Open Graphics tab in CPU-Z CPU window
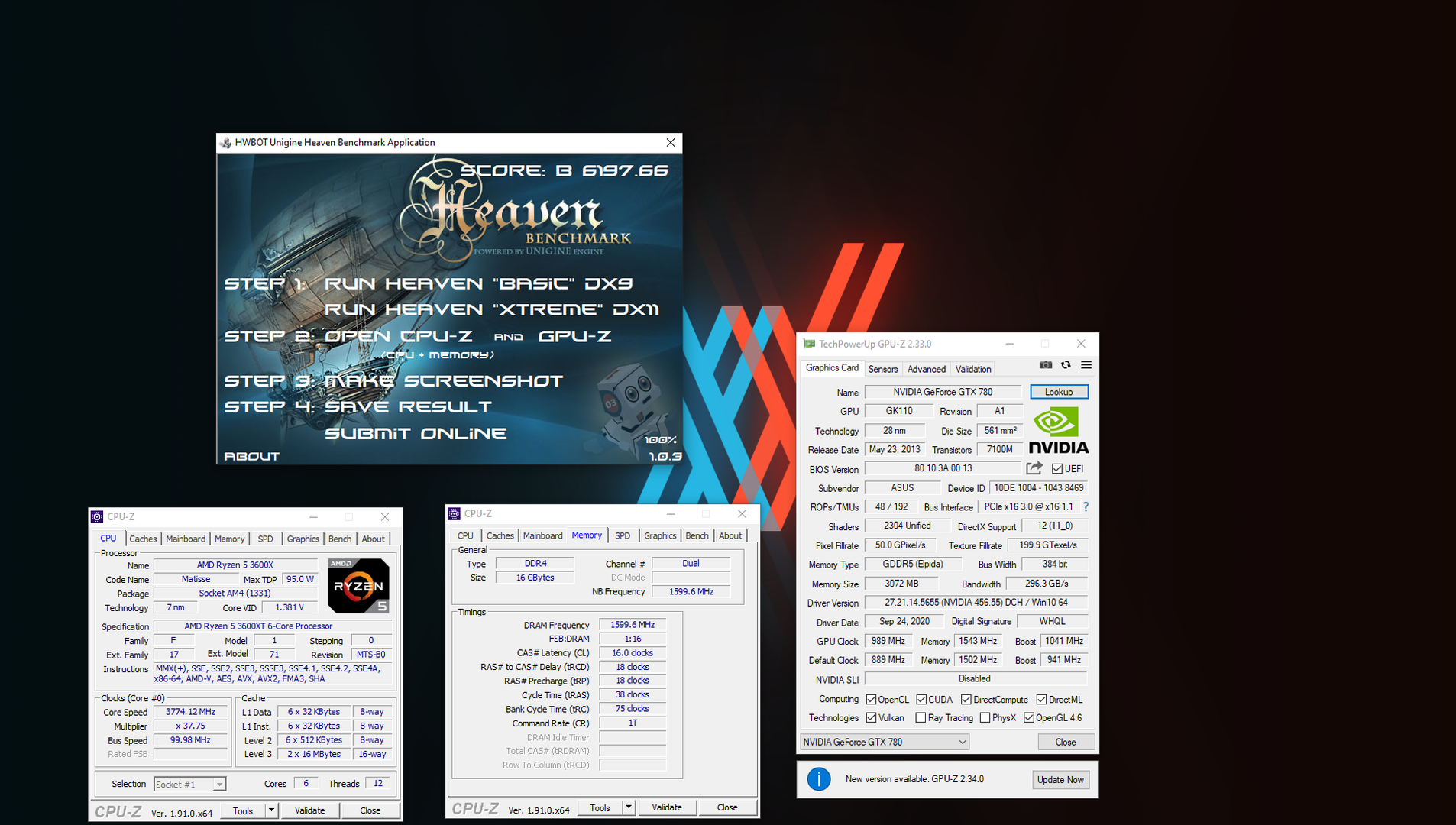 click(303, 539)
